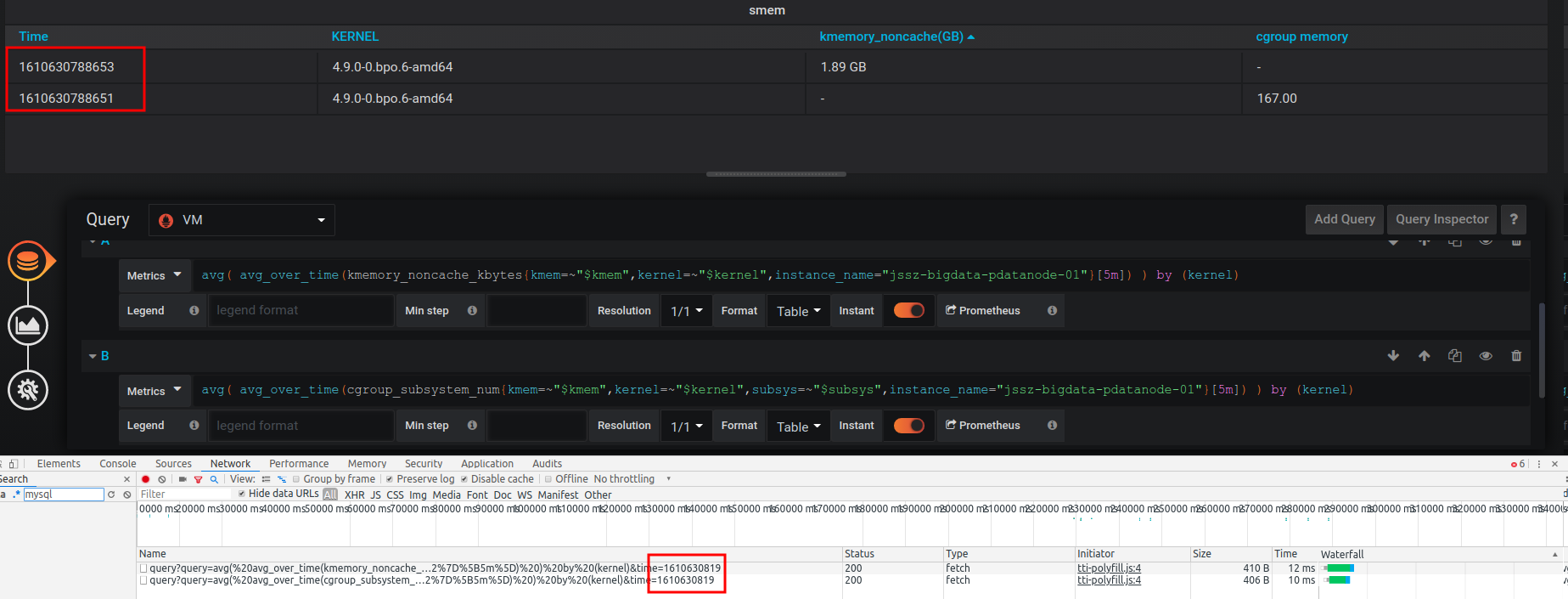Image resolution: width=1568 pixels, height=599 pixels.
Task: Click the refresh search icon beside mysql
Action: point(110,494)
